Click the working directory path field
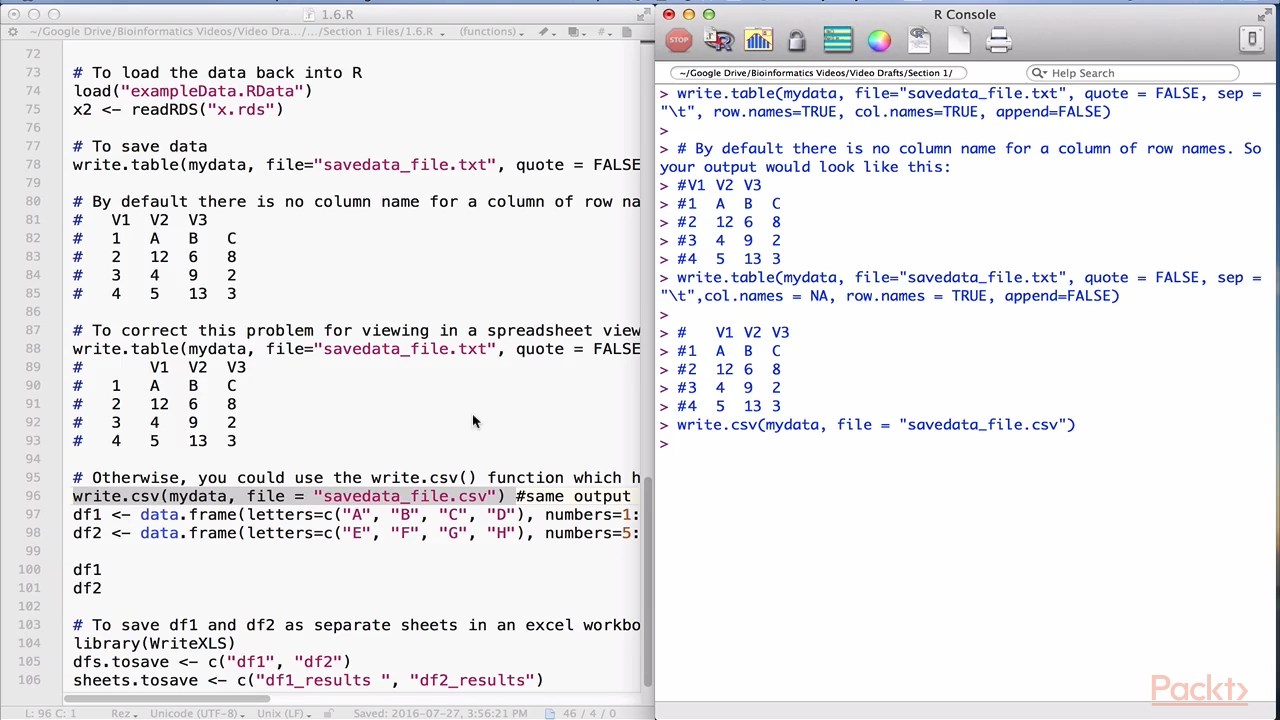 820,73
